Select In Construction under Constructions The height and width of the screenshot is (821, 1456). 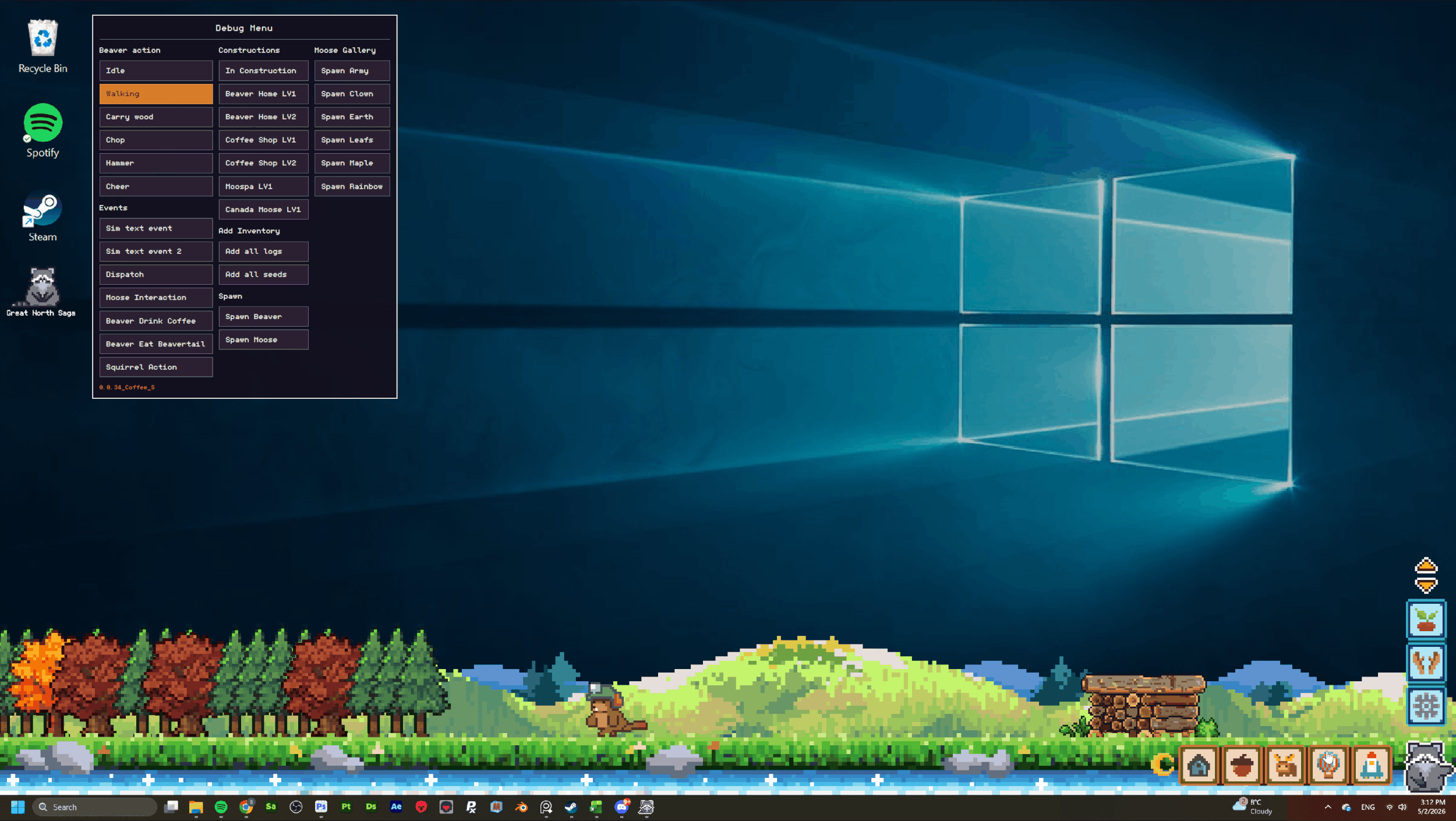coord(263,70)
